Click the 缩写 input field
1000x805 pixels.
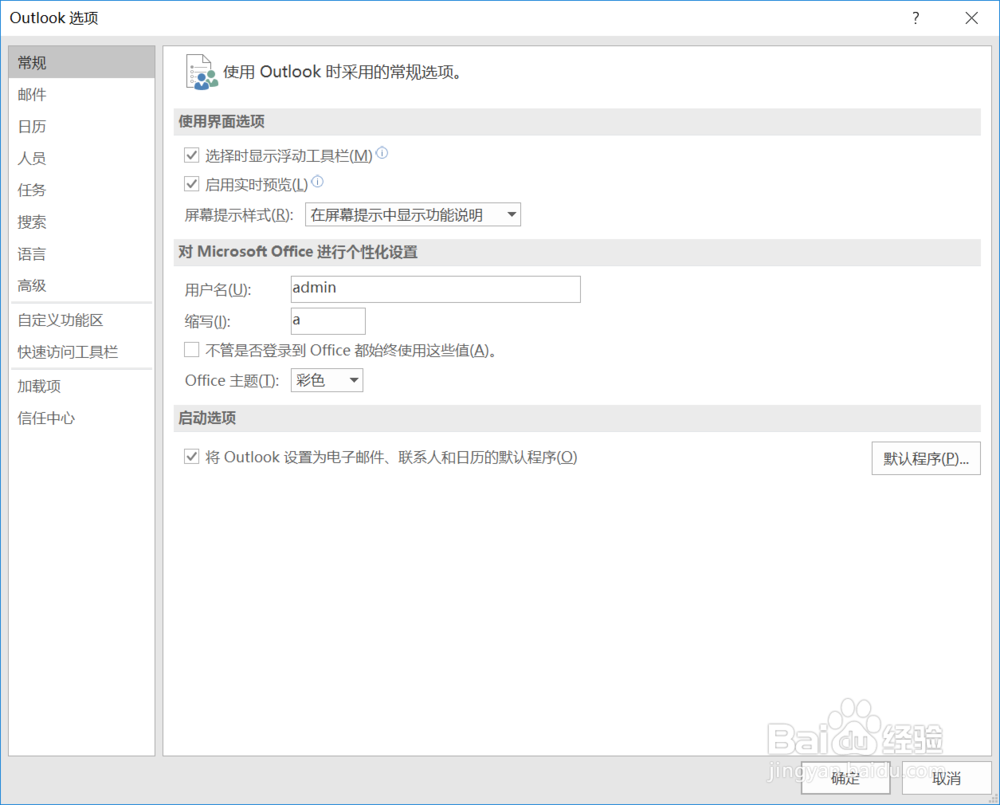click(x=328, y=320)
